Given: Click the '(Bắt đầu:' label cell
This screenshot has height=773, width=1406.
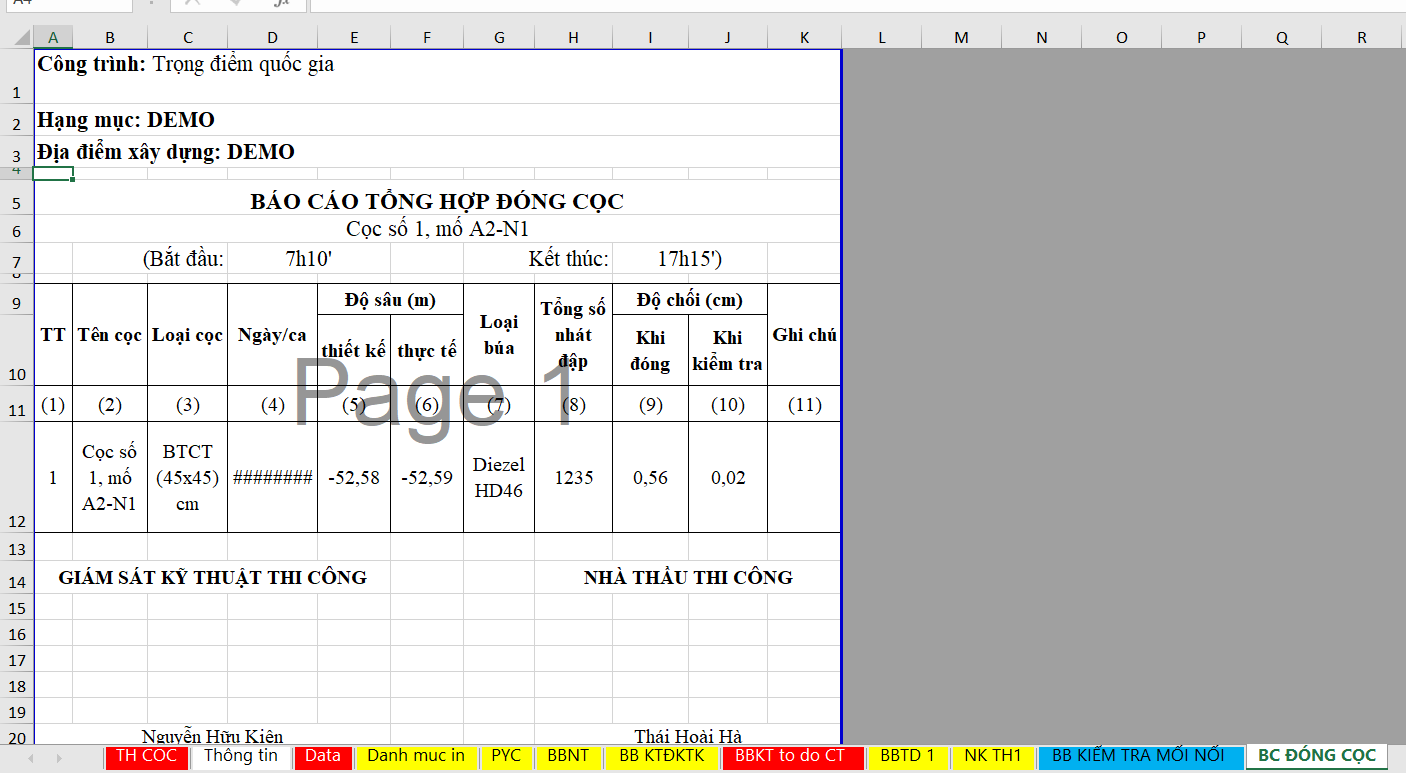Looking at the screenshot, I should (184, 259).
